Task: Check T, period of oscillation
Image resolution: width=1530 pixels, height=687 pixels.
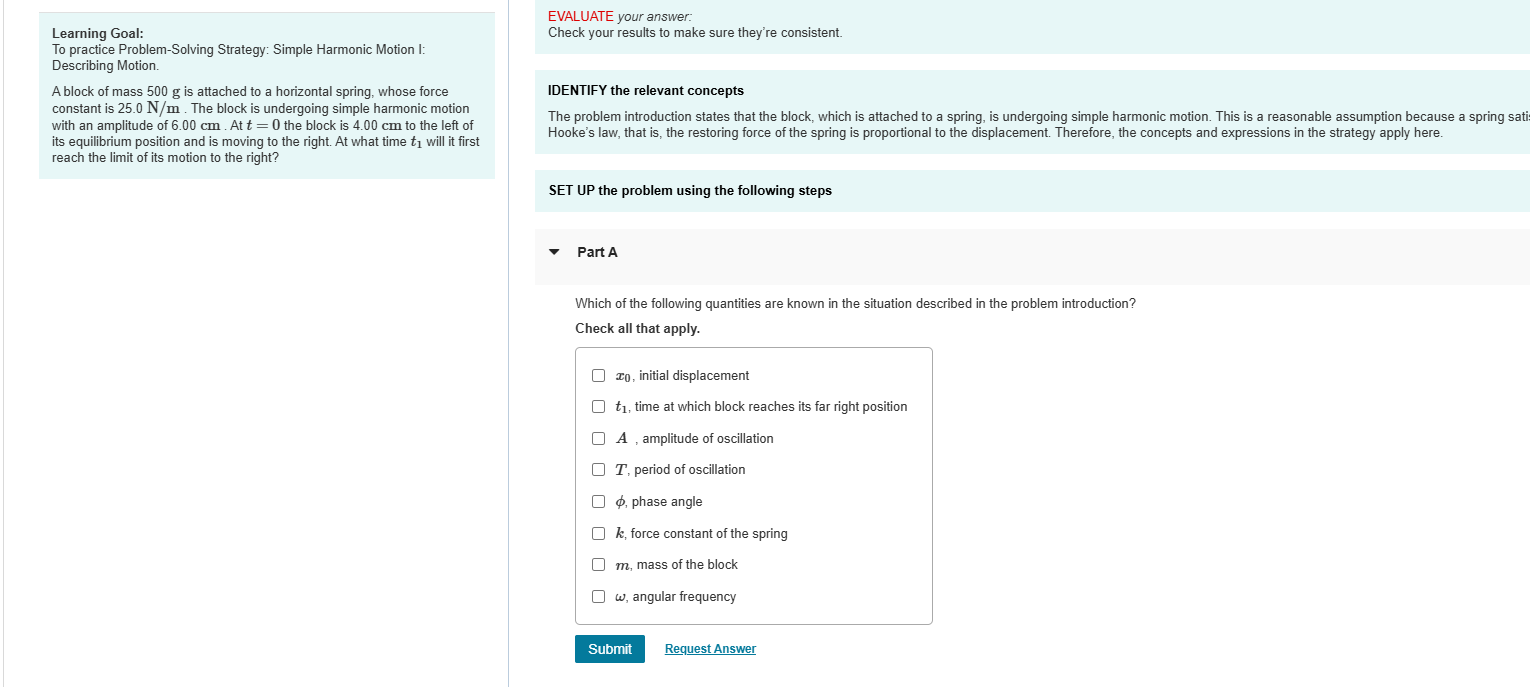Action: pos(598,469)
